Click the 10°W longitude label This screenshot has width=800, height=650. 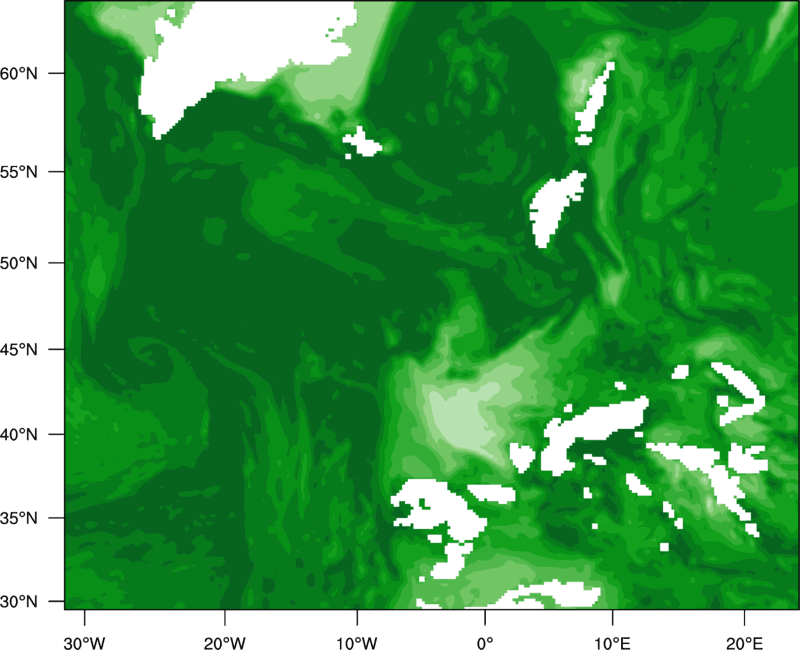[357, 643]
